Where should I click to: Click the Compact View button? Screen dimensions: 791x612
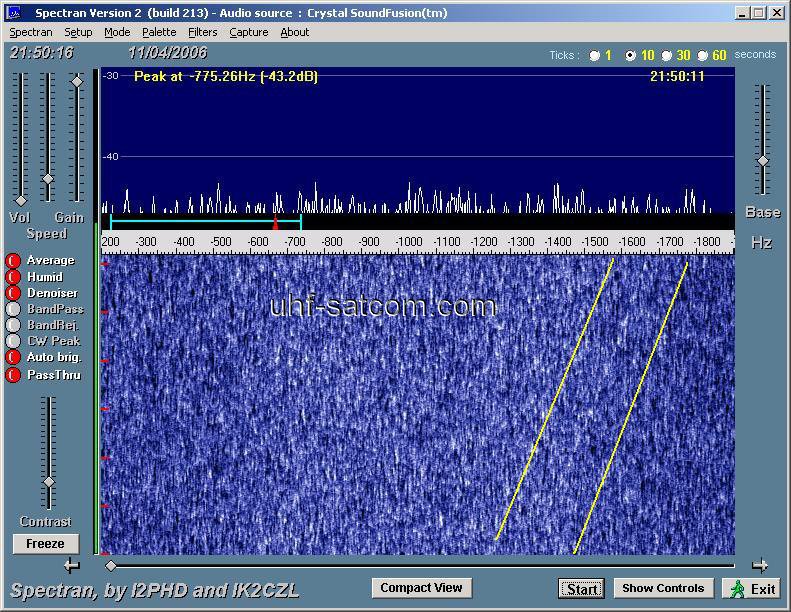tap(421, 588)
